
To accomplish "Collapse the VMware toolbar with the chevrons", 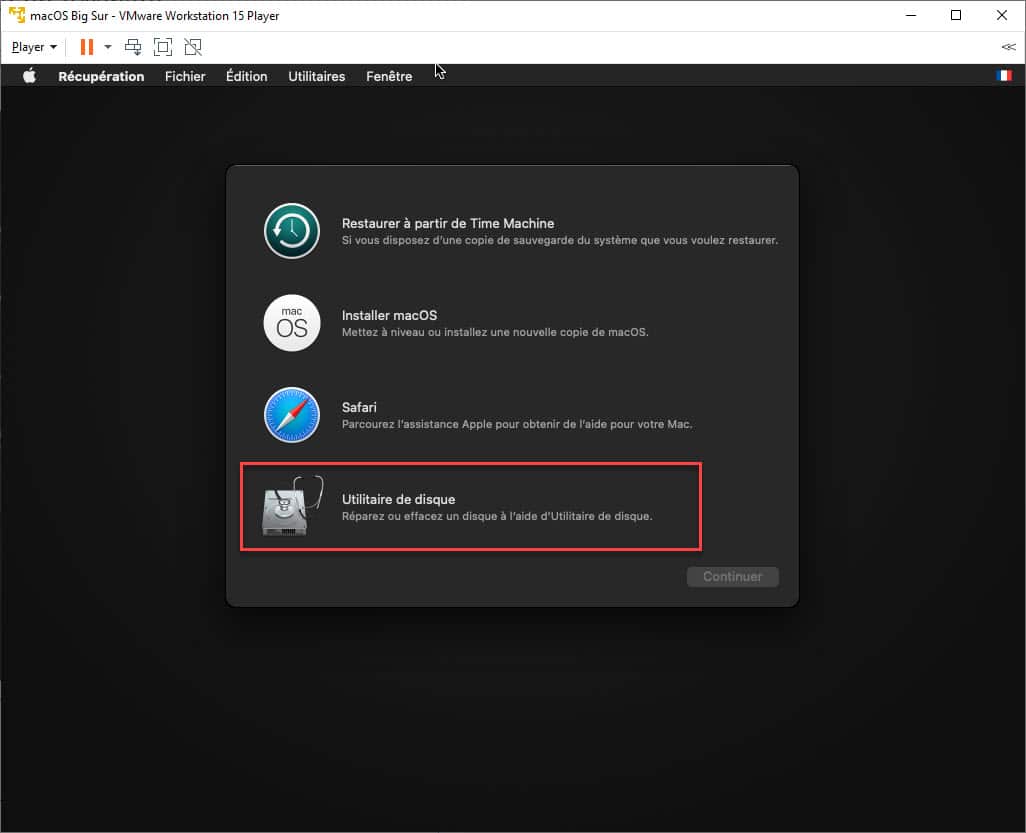I will click(x=1008, y=47).
